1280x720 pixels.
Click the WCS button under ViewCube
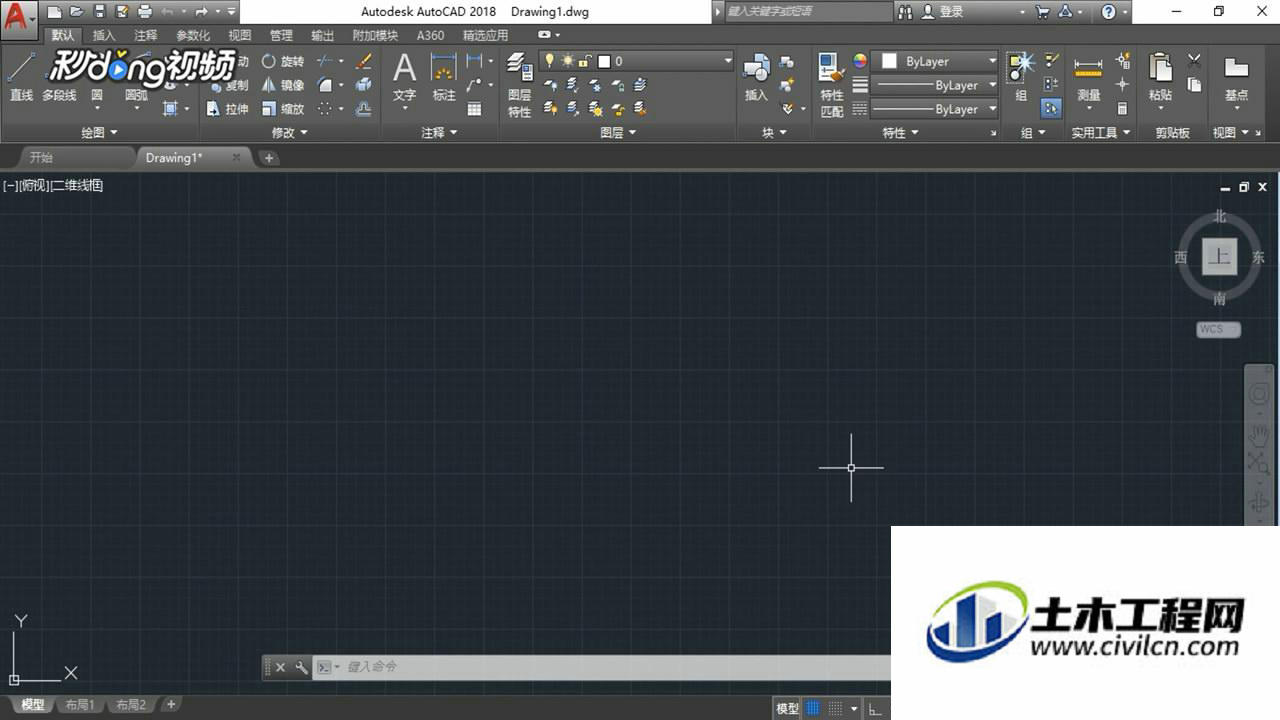coord(1218,329)
